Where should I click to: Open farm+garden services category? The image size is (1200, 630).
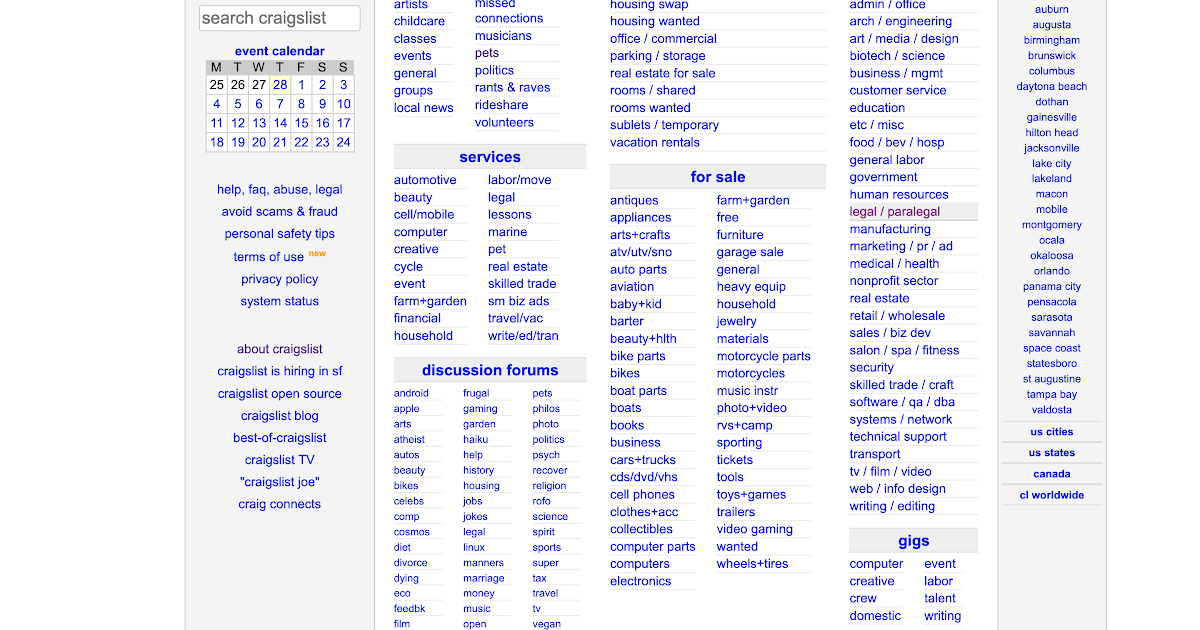pos(430,301)
